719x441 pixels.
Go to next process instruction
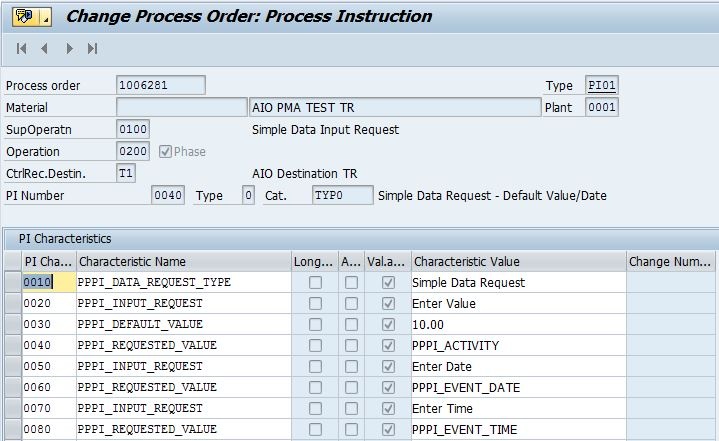[69, 49]
